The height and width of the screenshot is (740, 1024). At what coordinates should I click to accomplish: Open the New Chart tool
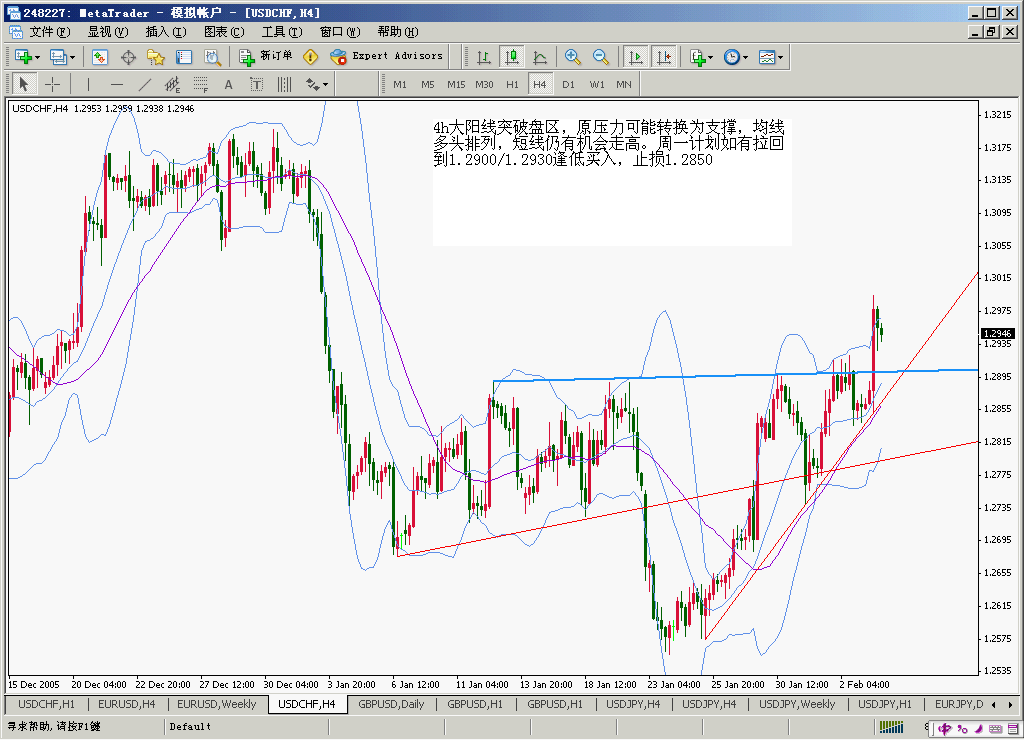pyautogui.click(x=24, y=57)
